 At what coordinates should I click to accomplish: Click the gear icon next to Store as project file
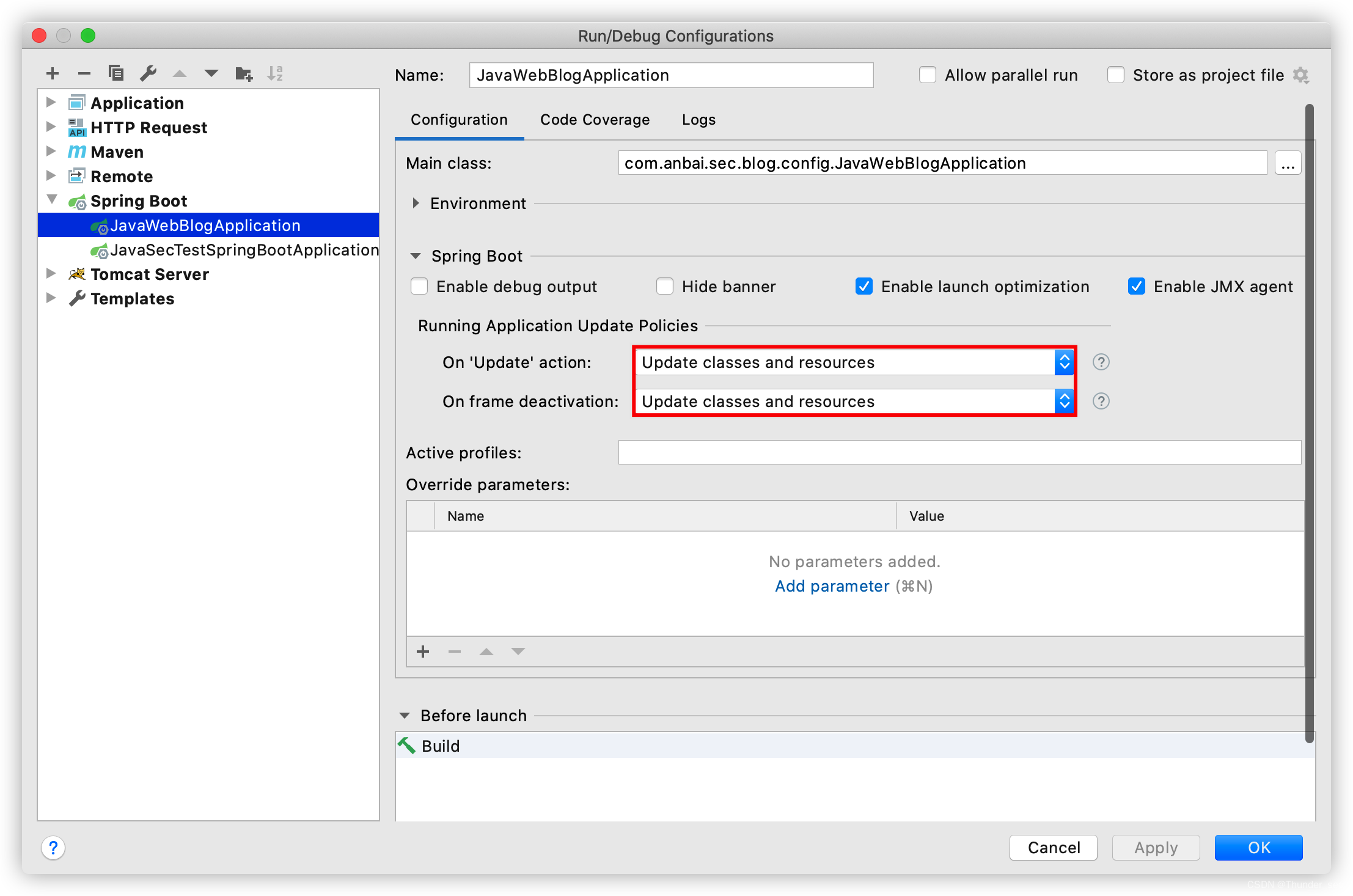click(x=1301, y=75)
